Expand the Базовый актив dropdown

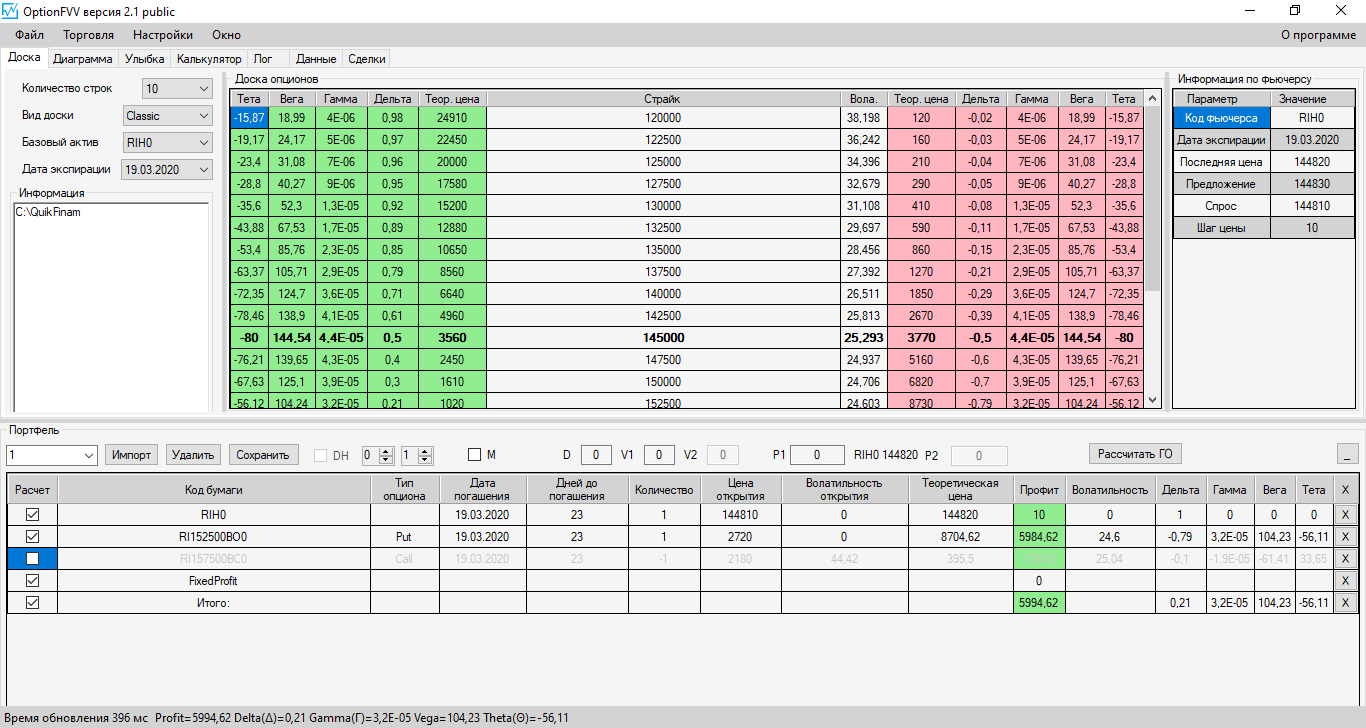click(169, 143)
